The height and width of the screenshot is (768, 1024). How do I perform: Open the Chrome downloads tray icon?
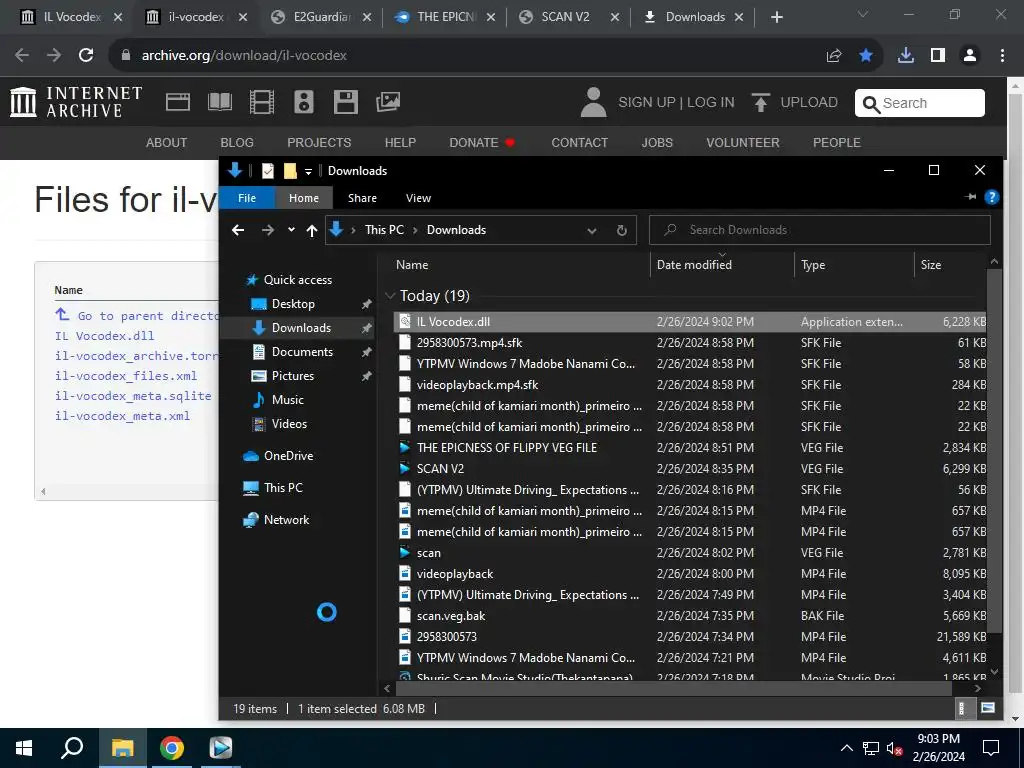point(906,56)
